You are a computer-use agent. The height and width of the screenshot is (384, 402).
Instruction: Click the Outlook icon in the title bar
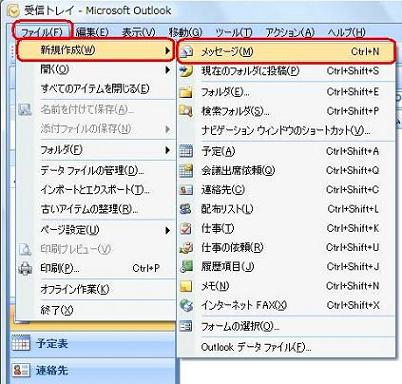pos(12,11)
